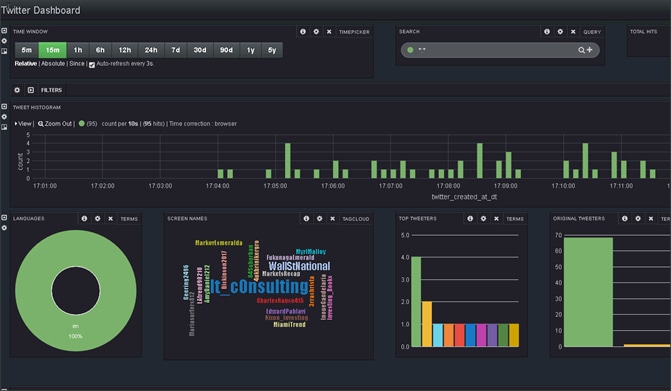Click Zoom Out on the histogram
671x391 pixels.
(55, 124)
